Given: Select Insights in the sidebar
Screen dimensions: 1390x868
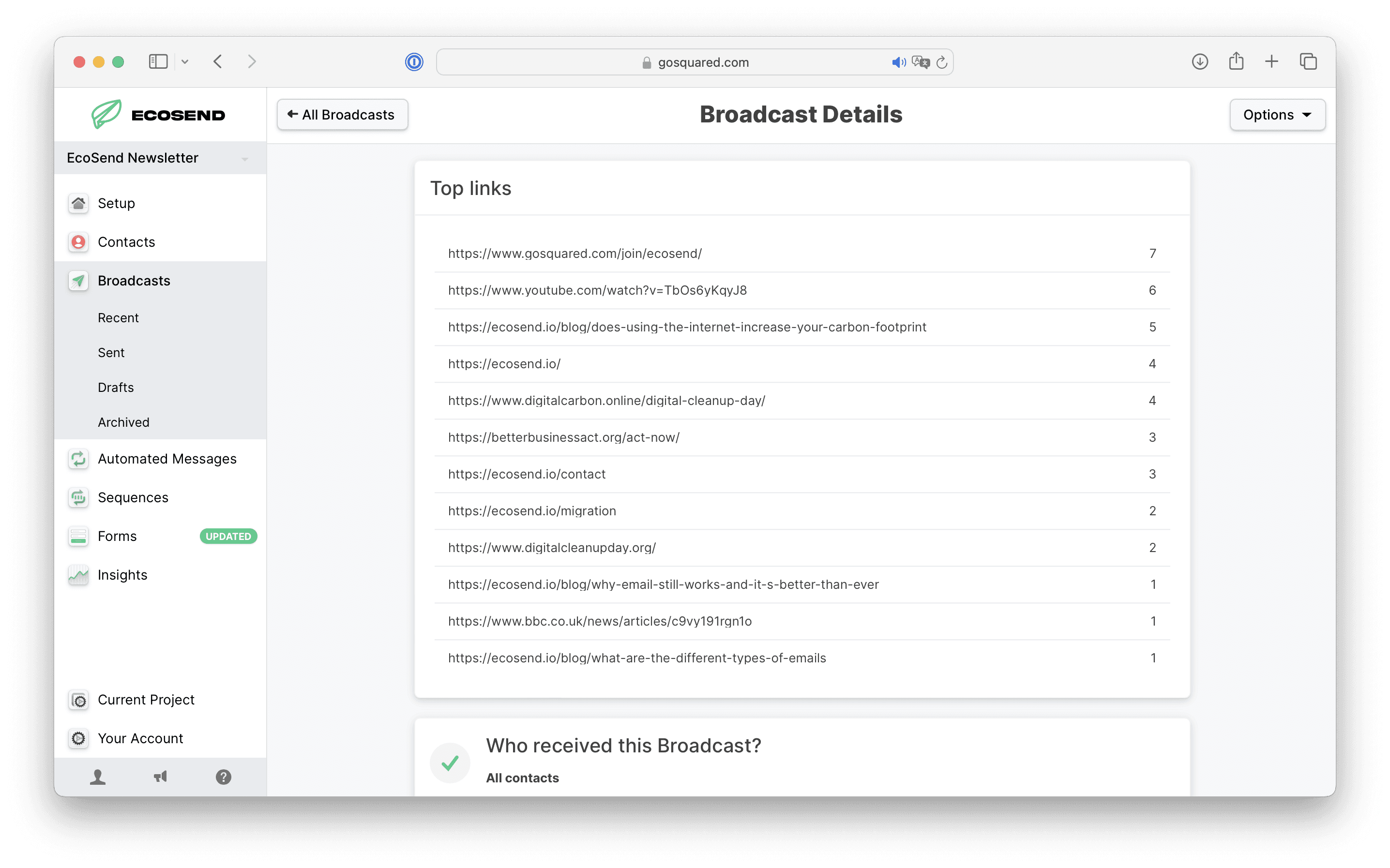Looking at the screenshot, I should (122, 575).
